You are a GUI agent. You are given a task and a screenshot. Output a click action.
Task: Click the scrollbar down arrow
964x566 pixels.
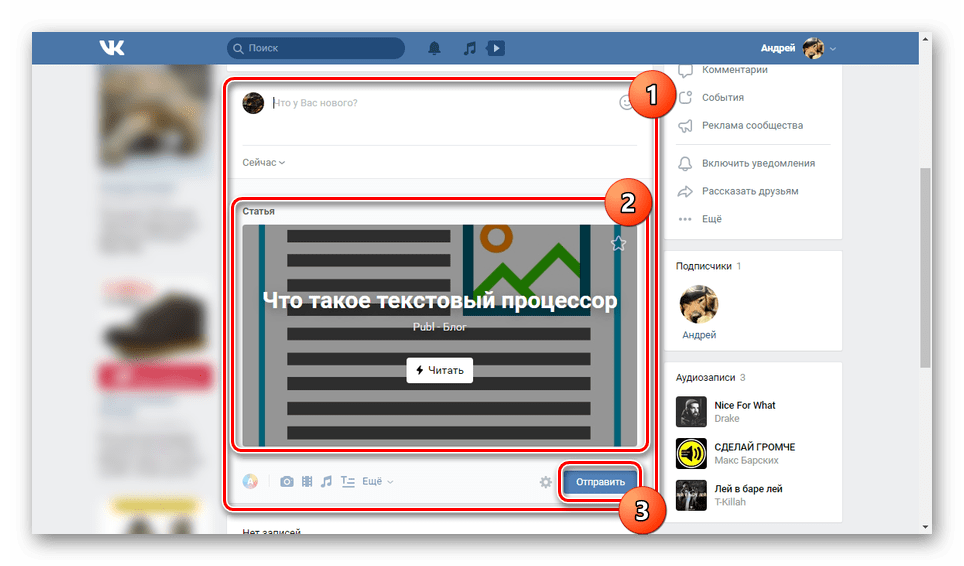tap(925, 527)
